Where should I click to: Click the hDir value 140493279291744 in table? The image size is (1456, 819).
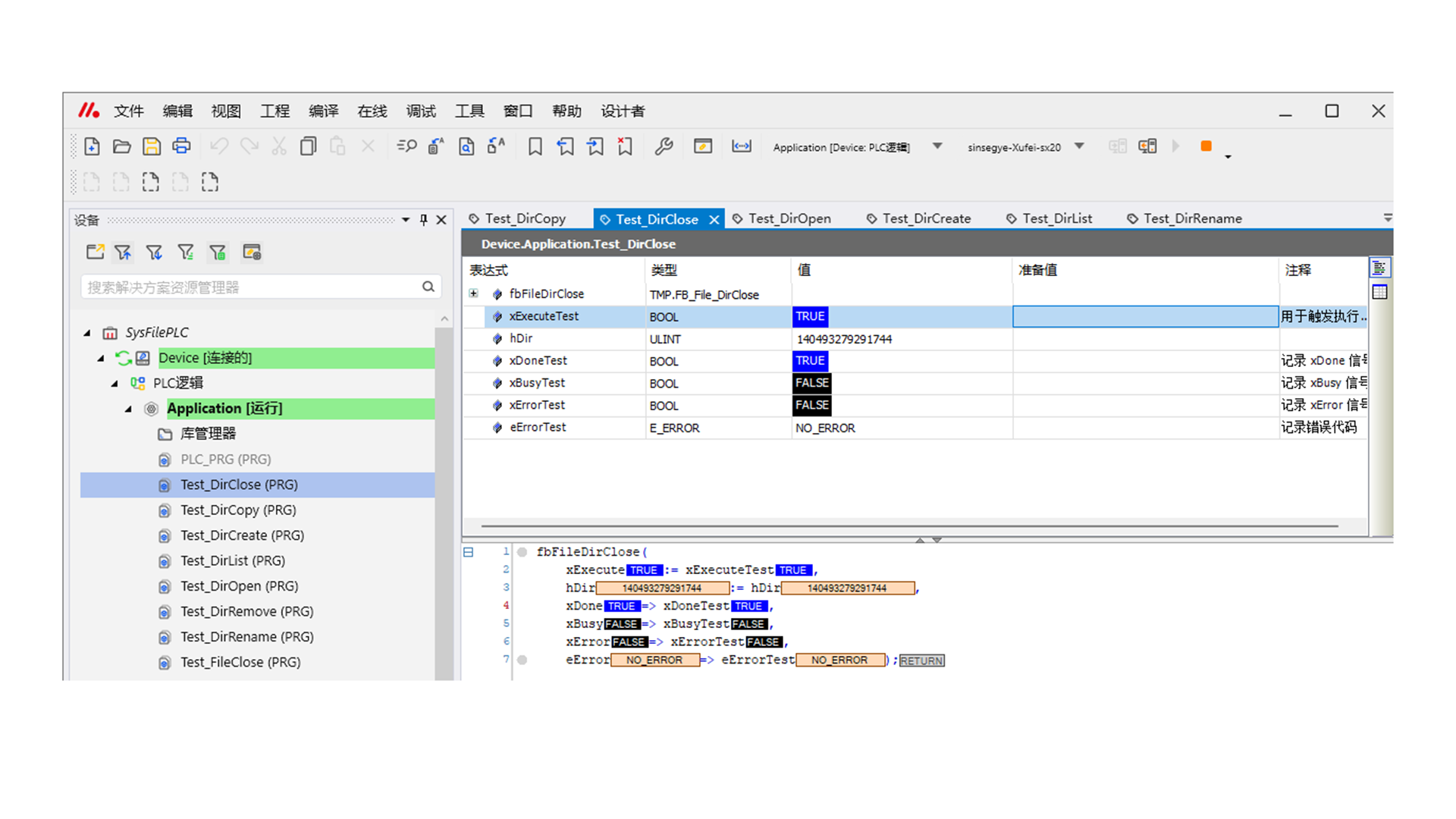(844, 339)
